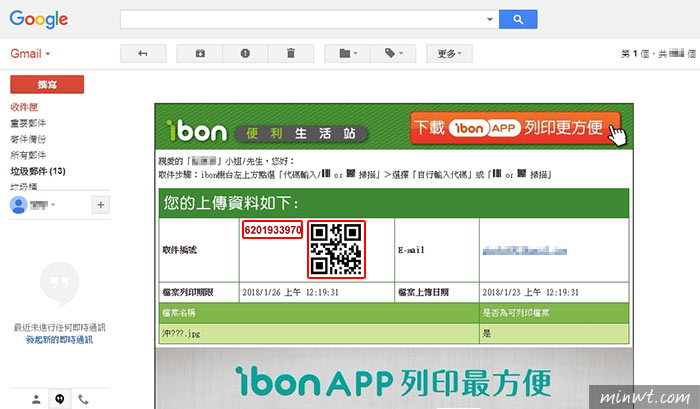Open 垃圾郵件 (13) spam folder

coord(38,171)
